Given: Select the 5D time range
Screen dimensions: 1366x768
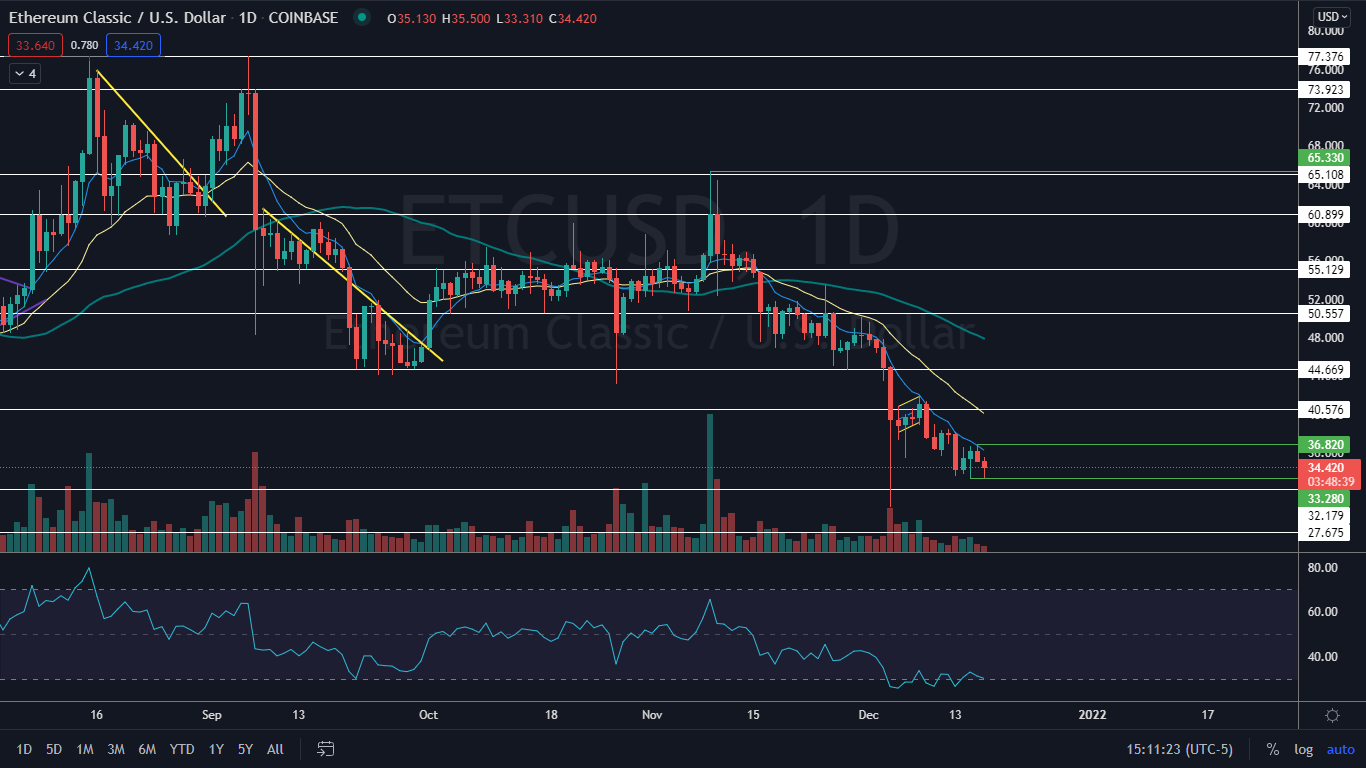Looking at the screenshot, I should (54, 749).
